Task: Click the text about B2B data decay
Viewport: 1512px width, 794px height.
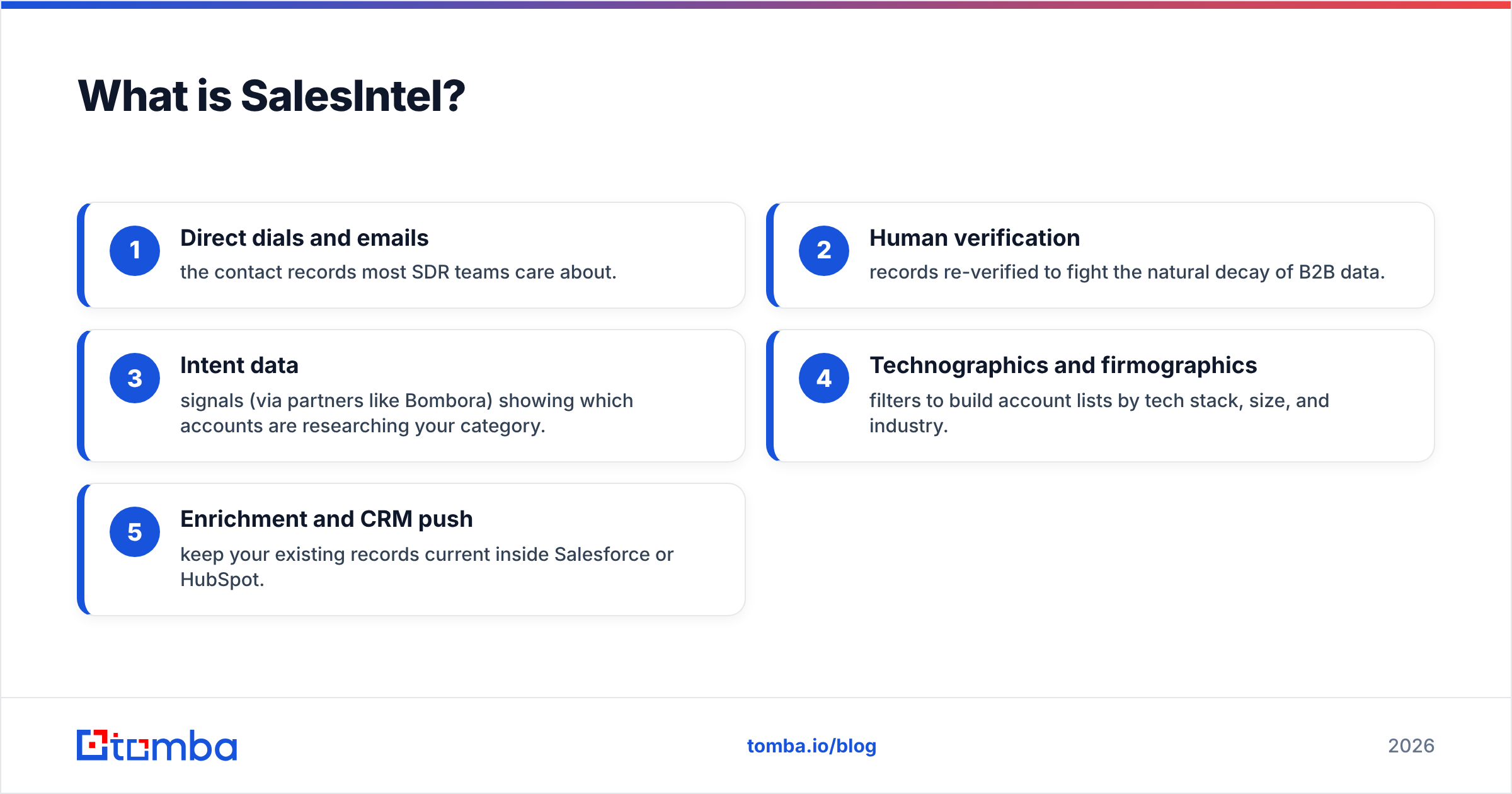Action: click(x=1127, y=272)
